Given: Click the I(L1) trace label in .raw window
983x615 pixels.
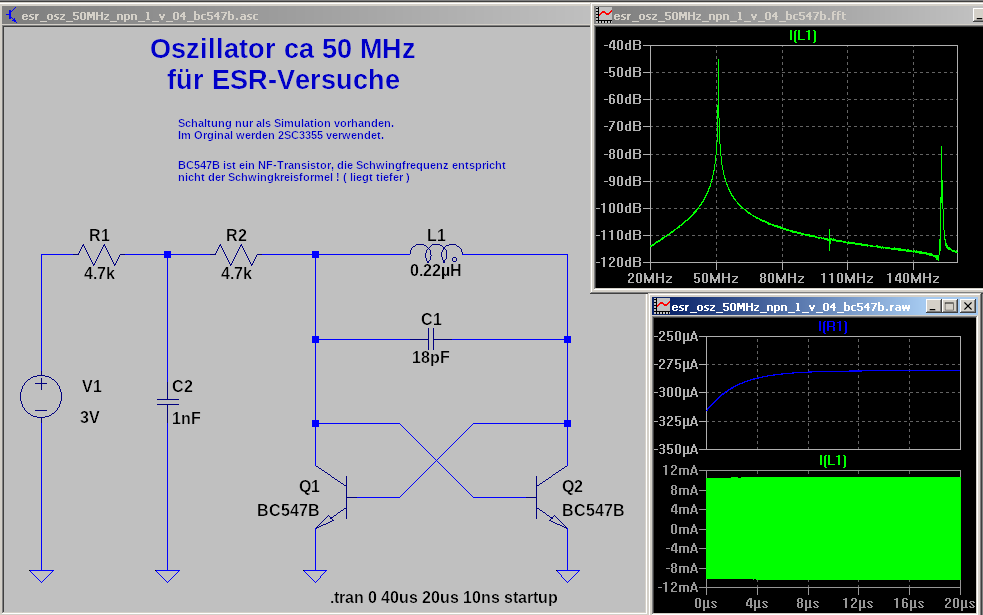Looking at the screenshot, I should 833,460.
